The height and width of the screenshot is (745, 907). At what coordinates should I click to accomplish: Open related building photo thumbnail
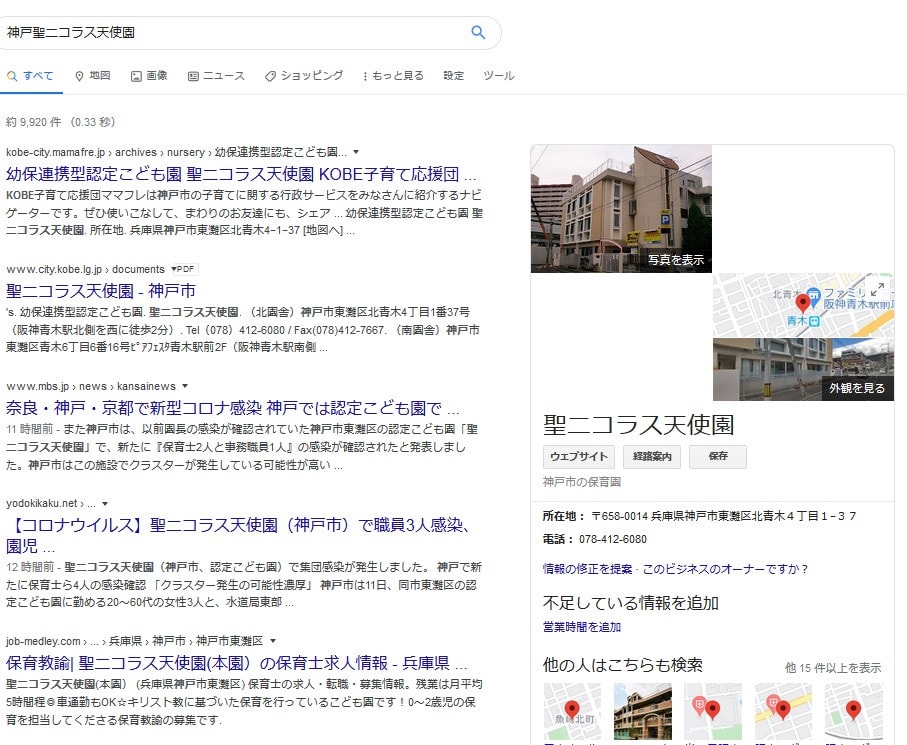(643, 711)
